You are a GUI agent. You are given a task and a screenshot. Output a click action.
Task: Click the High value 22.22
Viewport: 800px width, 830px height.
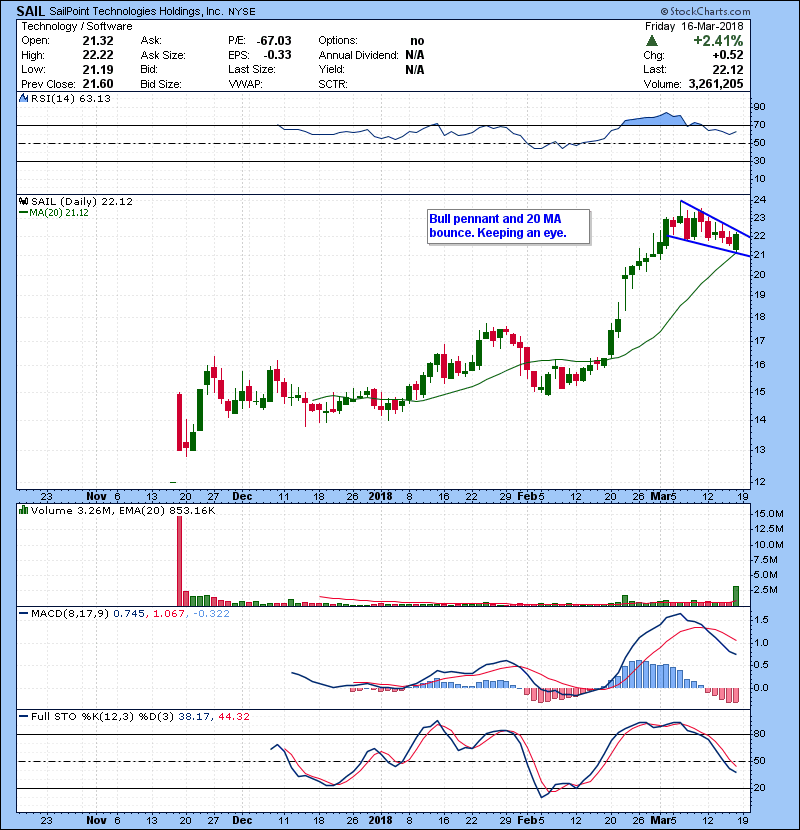coord(98,55)
